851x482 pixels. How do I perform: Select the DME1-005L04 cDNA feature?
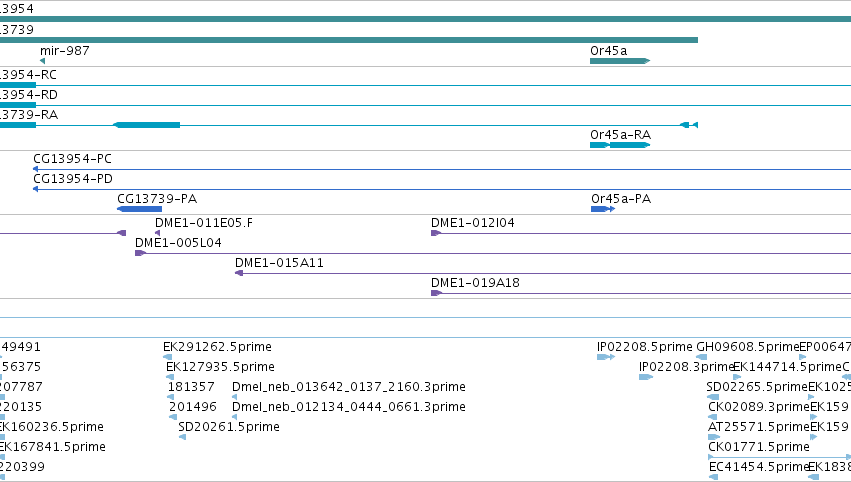493,253
